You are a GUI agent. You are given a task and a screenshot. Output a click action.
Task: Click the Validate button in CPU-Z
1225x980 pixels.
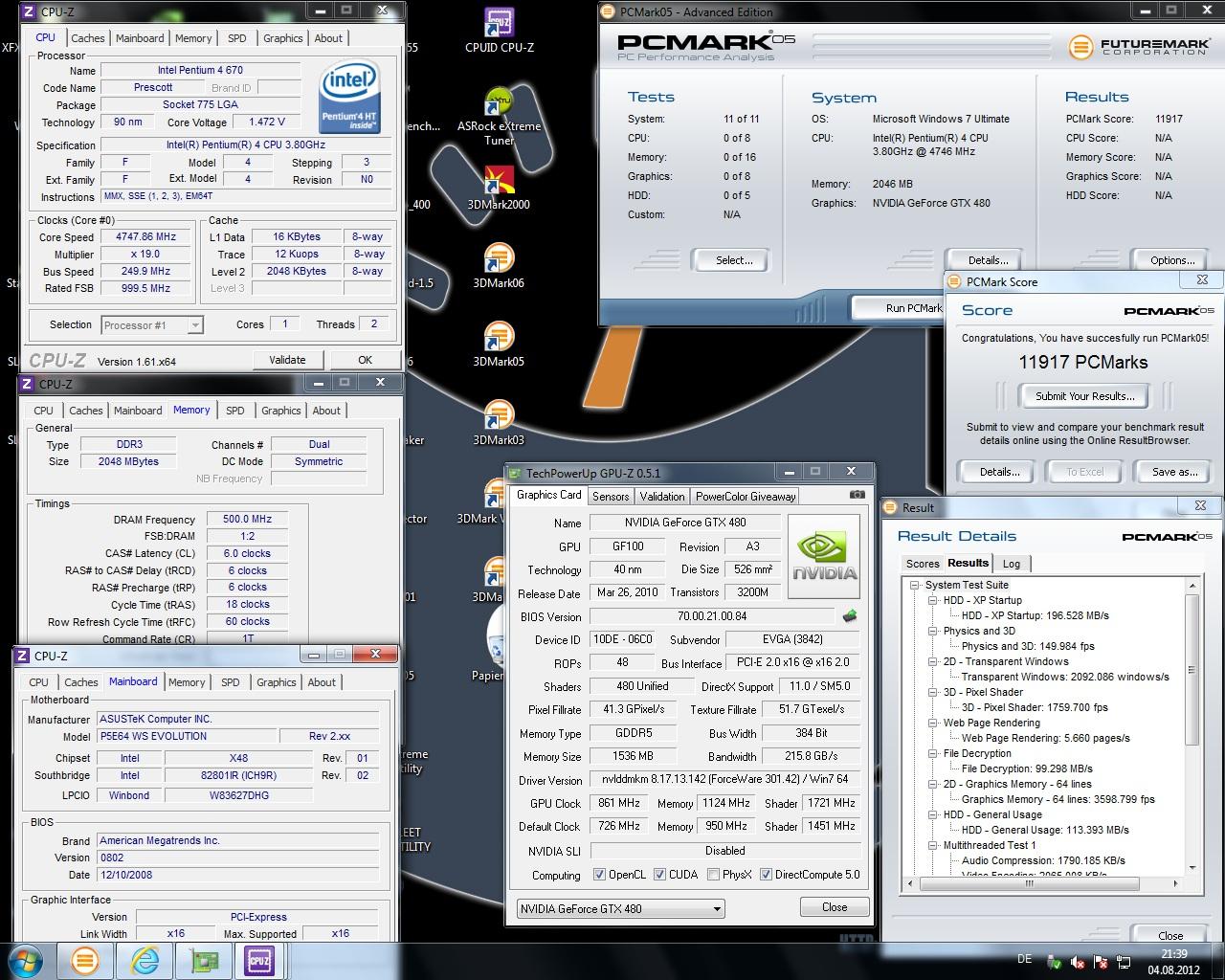287,360
